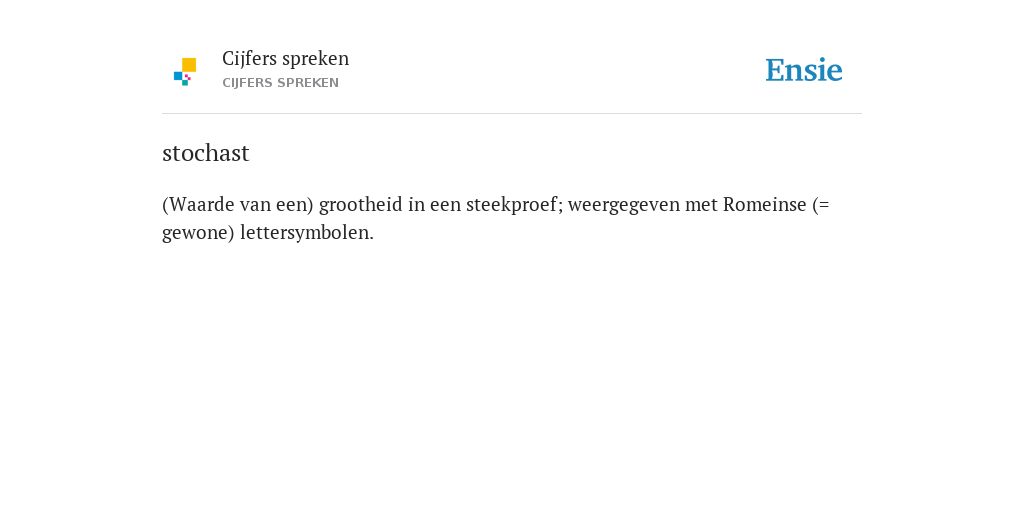
Task: Click the yellow square in the logo
Action: click(x=189, y=65)
